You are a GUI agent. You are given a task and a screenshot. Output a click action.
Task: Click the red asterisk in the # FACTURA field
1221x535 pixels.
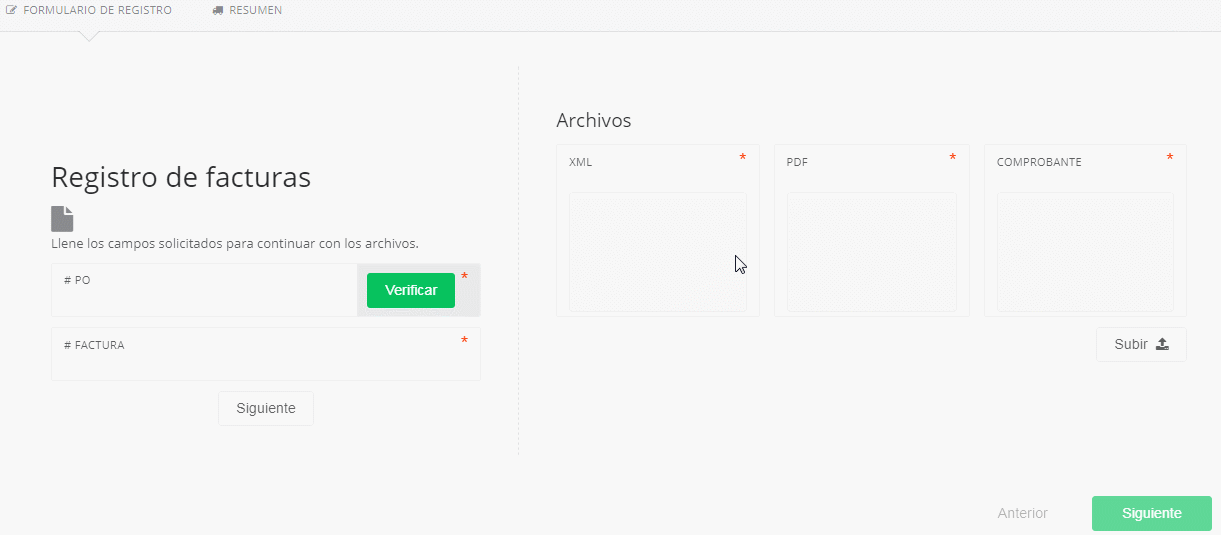tap(464, 341)
